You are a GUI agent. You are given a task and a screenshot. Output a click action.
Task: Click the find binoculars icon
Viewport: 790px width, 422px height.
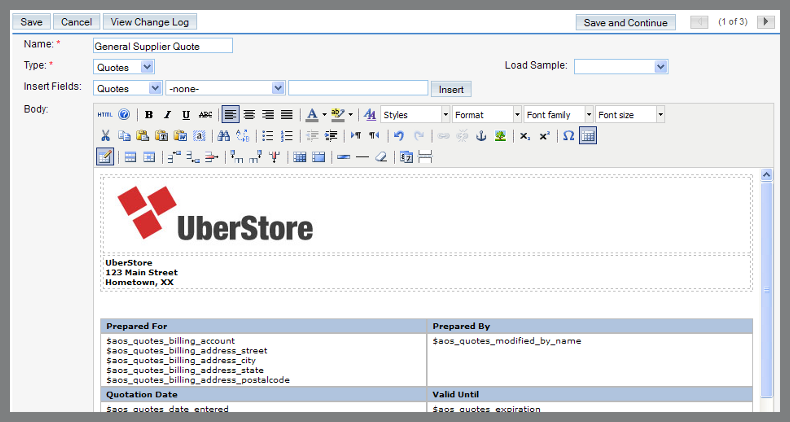pyautogui.click(x=224, y=136)
